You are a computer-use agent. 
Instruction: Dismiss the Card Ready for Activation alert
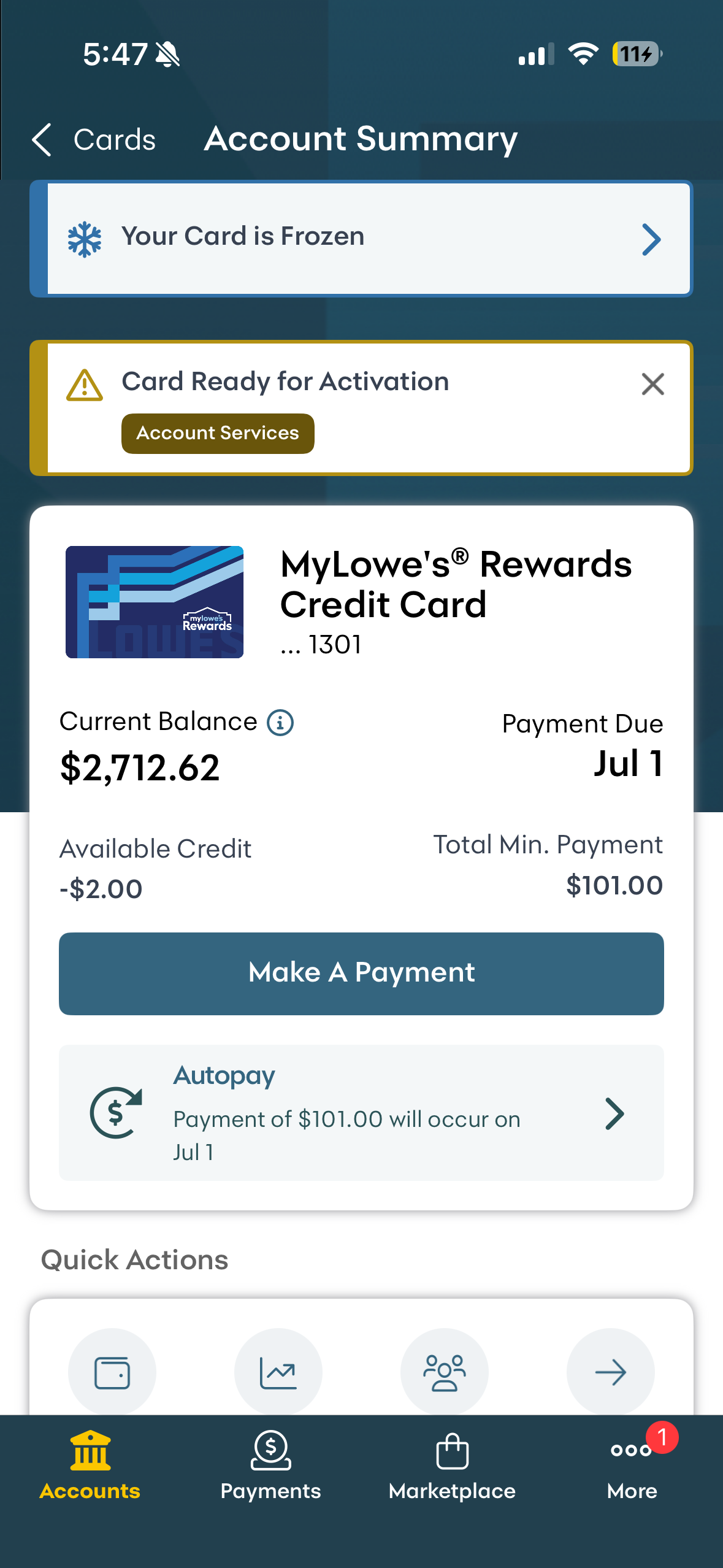(653, 385)
